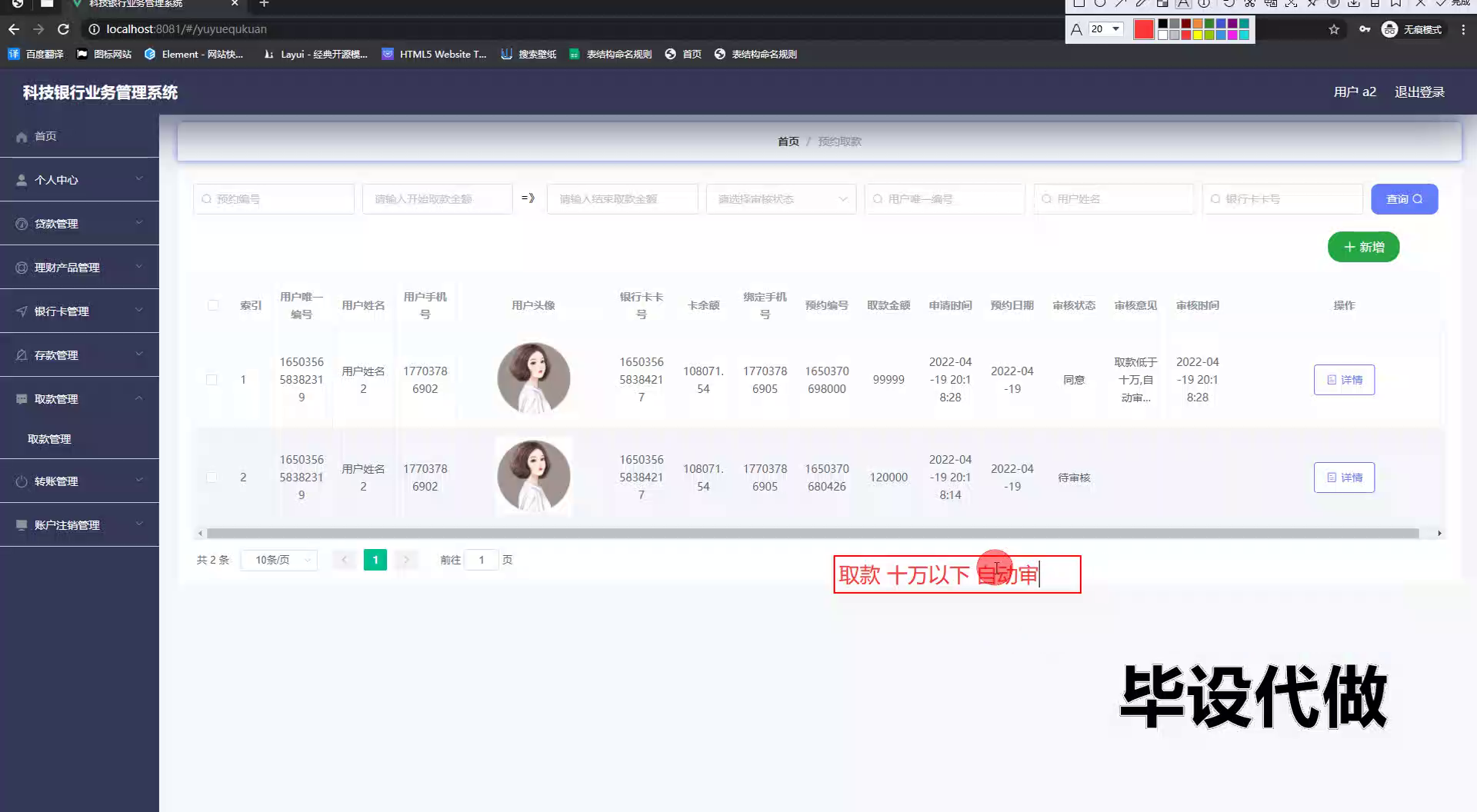Image resolution: width=1477 pixels, height=812 pixels.
Task: Open the password key icon in address bar
Action: [1364, 29]
